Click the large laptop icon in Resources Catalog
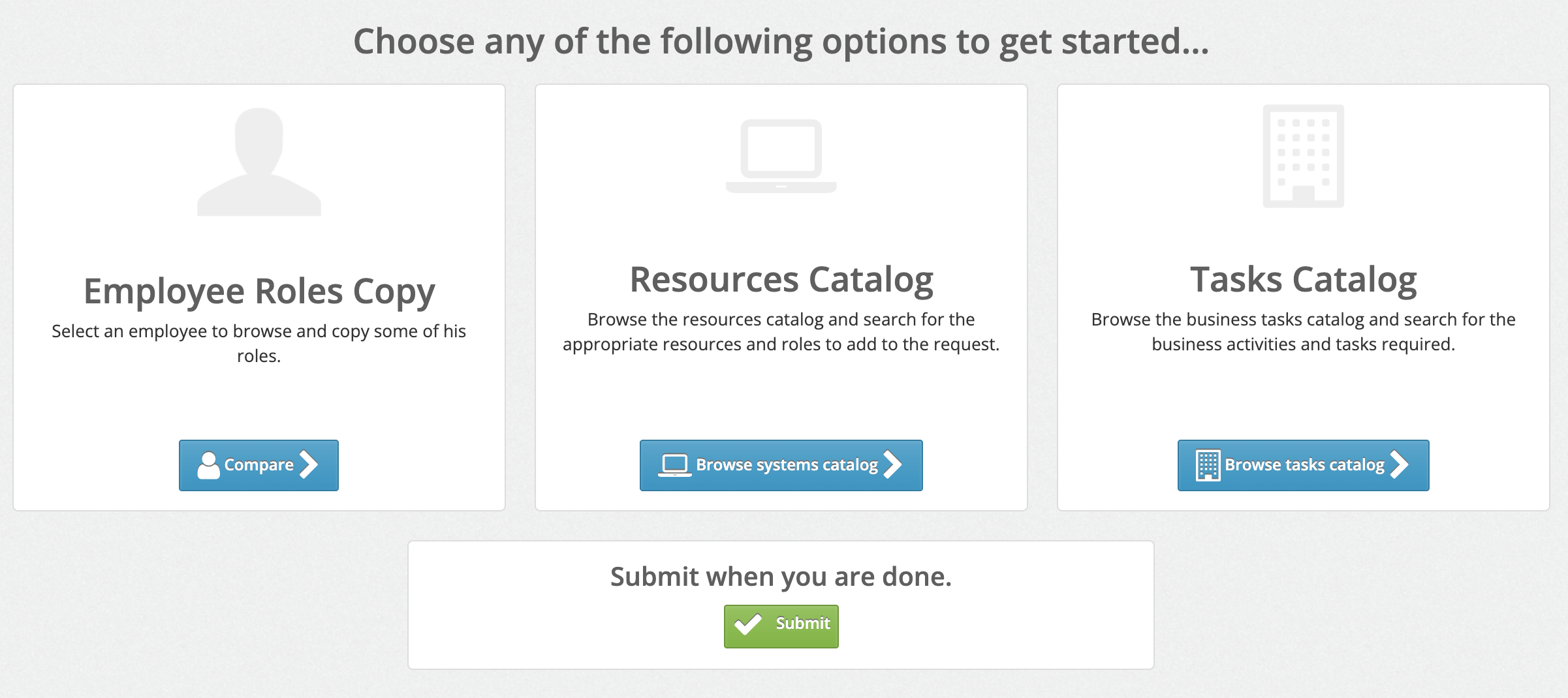 pos(781,156)
